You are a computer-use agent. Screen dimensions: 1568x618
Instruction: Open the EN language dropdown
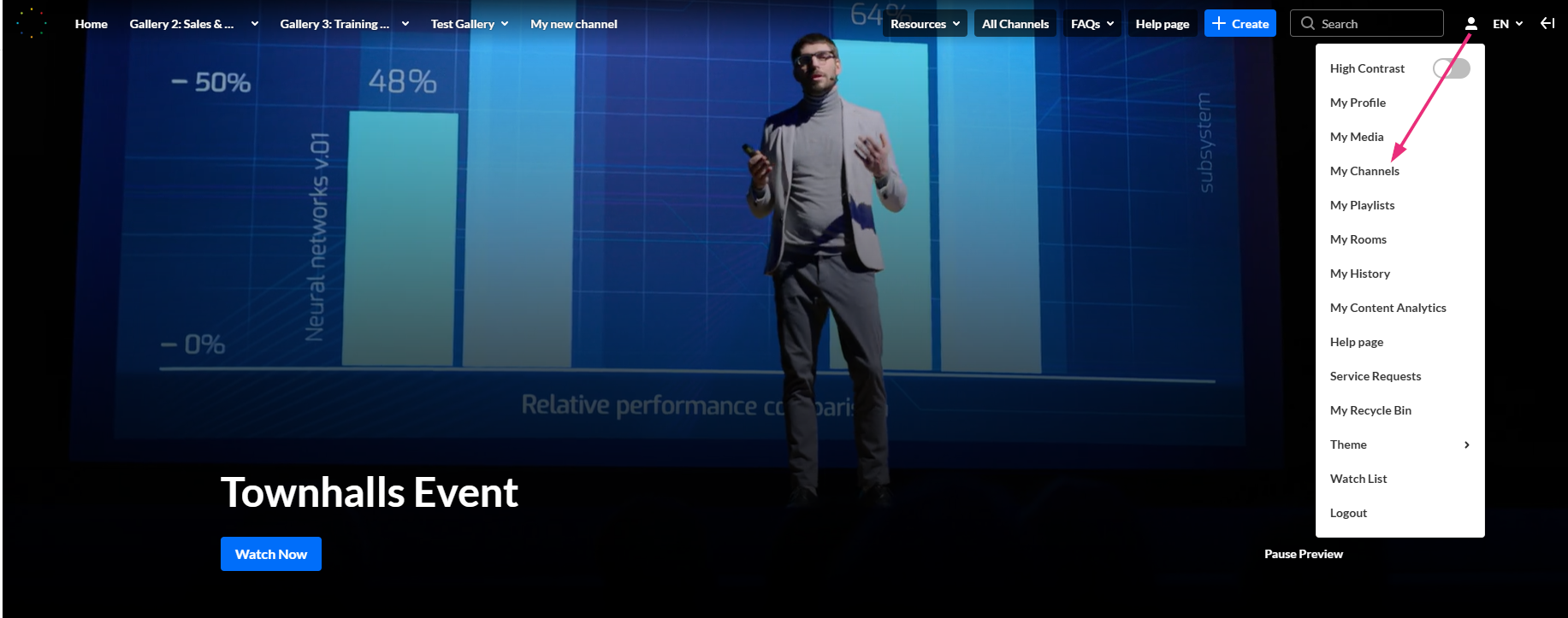pyautogui.click(x=1507, y=24)
